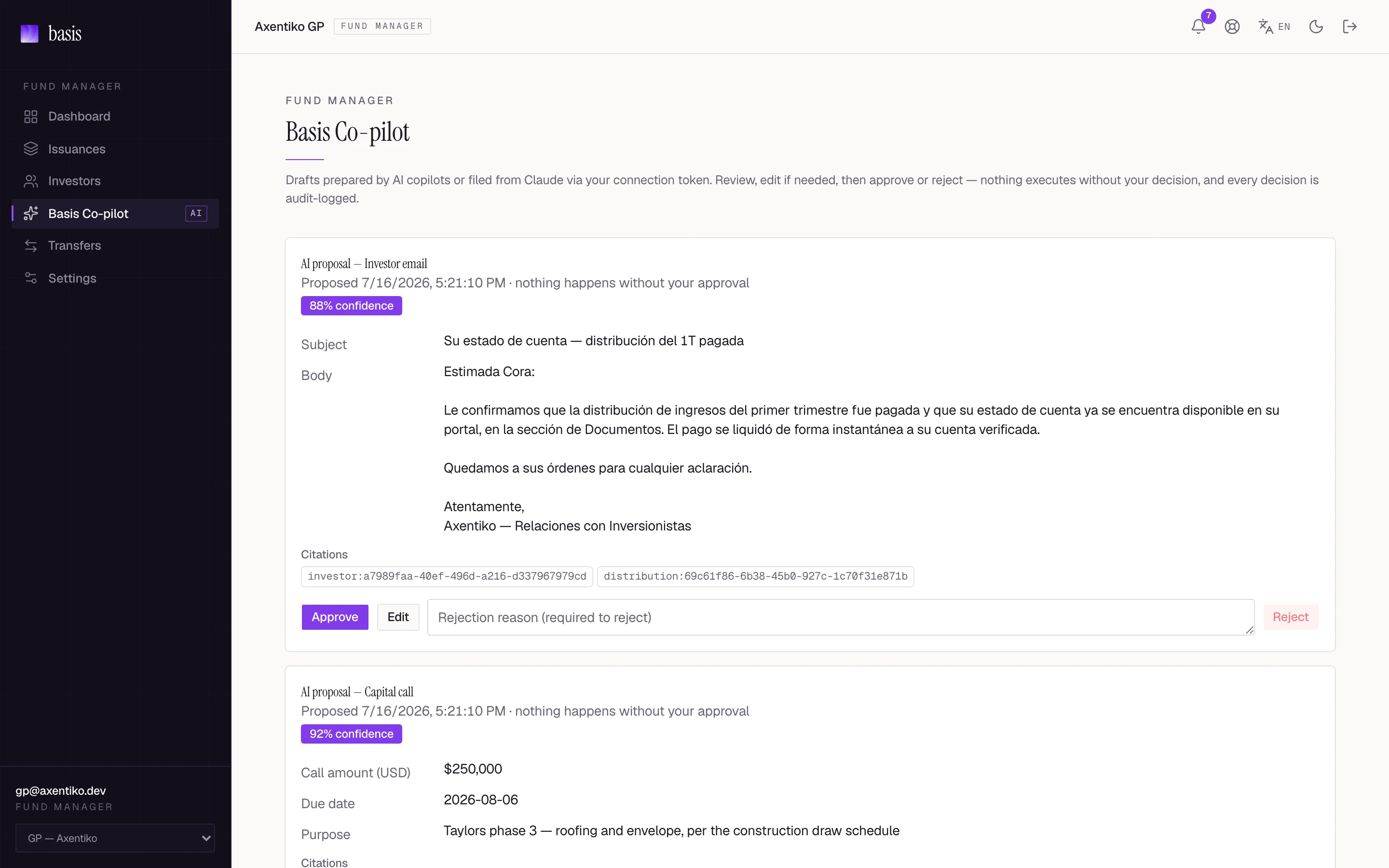Approve the investor email proposal
The image size is (1389, 868).
[x=335, y=617]
